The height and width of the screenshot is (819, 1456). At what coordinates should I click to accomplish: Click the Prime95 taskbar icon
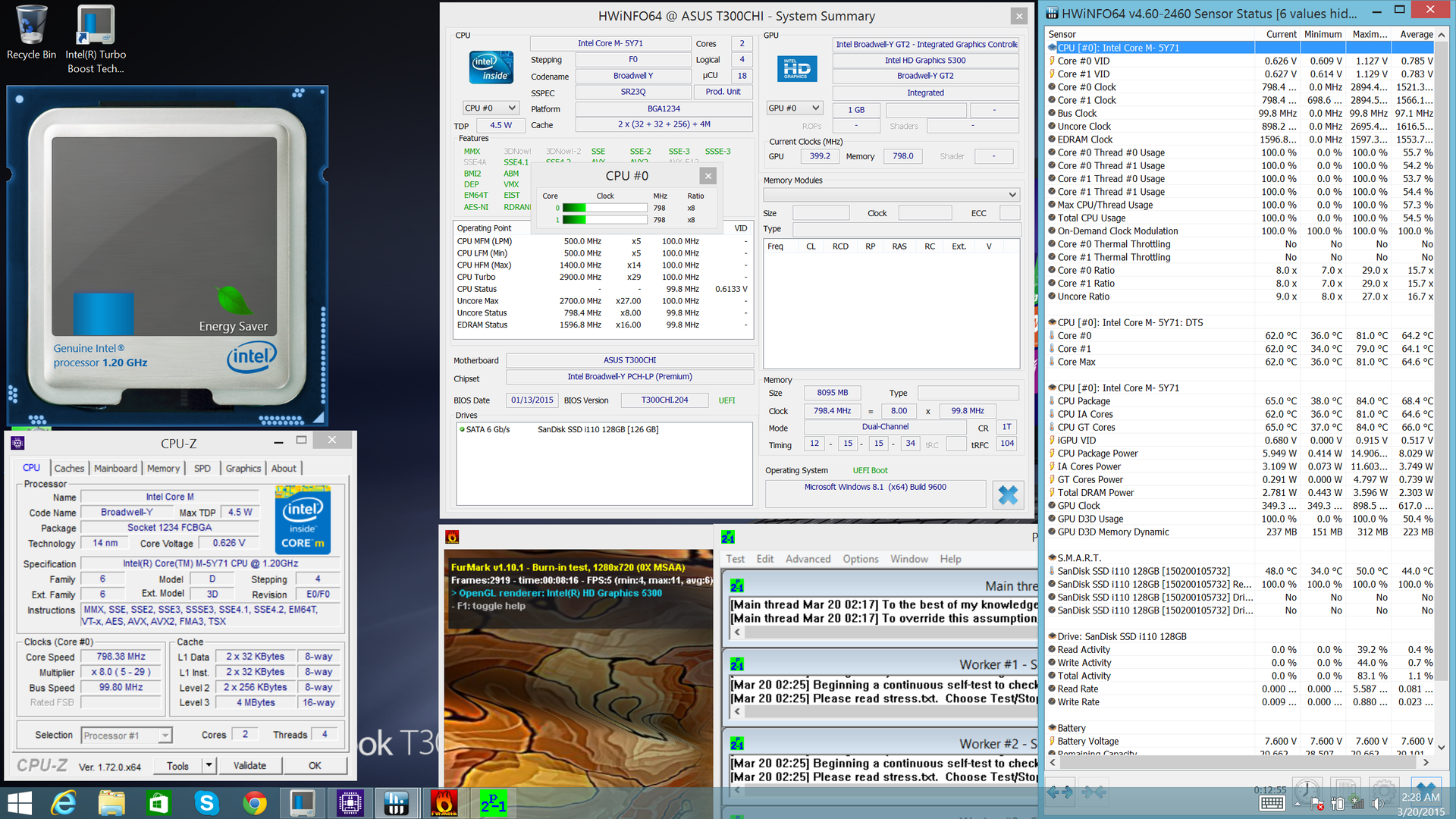click(x=492, y=802)
